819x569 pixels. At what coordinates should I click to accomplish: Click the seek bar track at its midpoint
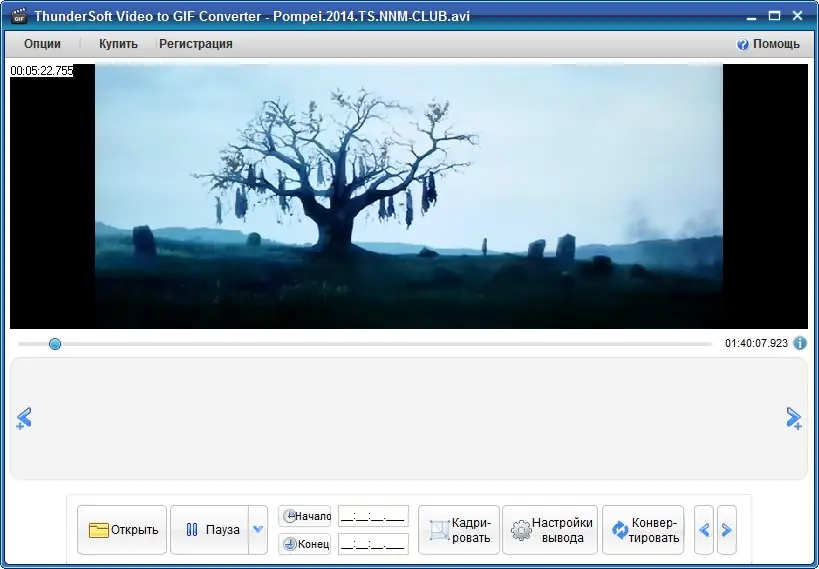point(365,344)
